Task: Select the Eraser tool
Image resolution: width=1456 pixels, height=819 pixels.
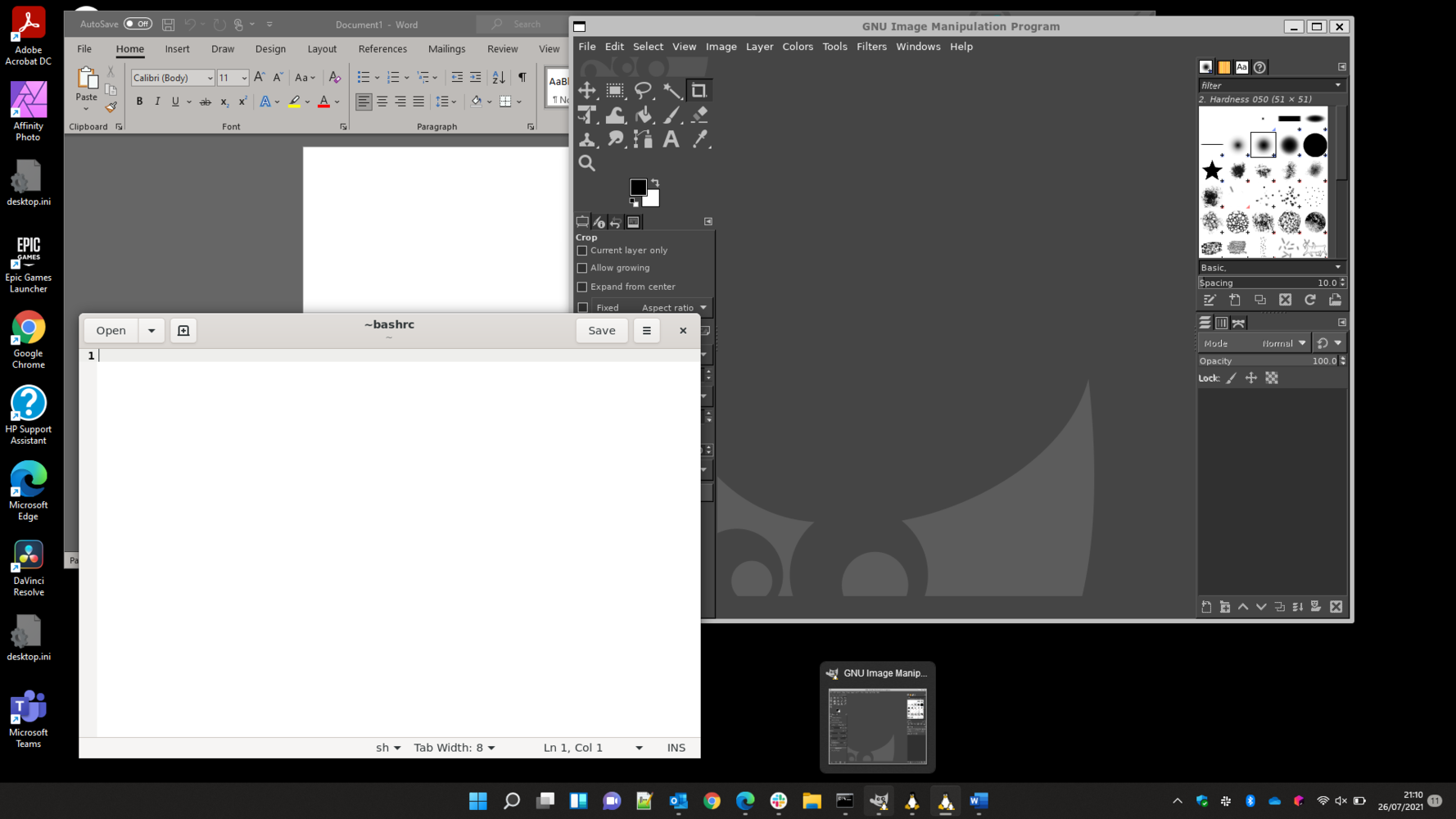Action: (699, 115)
